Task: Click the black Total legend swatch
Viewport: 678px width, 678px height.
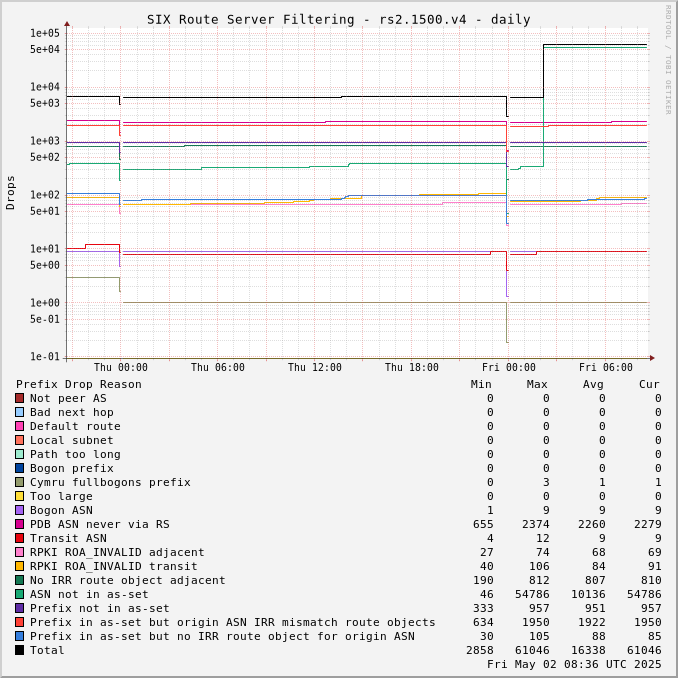Action: click(x=19, y=649)
